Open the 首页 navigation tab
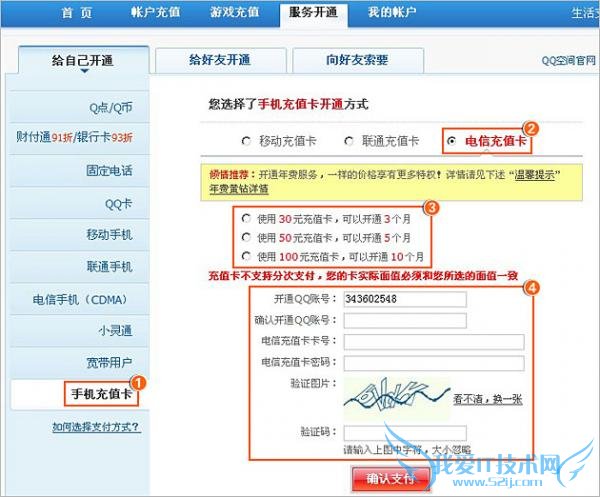 point(77,13)
